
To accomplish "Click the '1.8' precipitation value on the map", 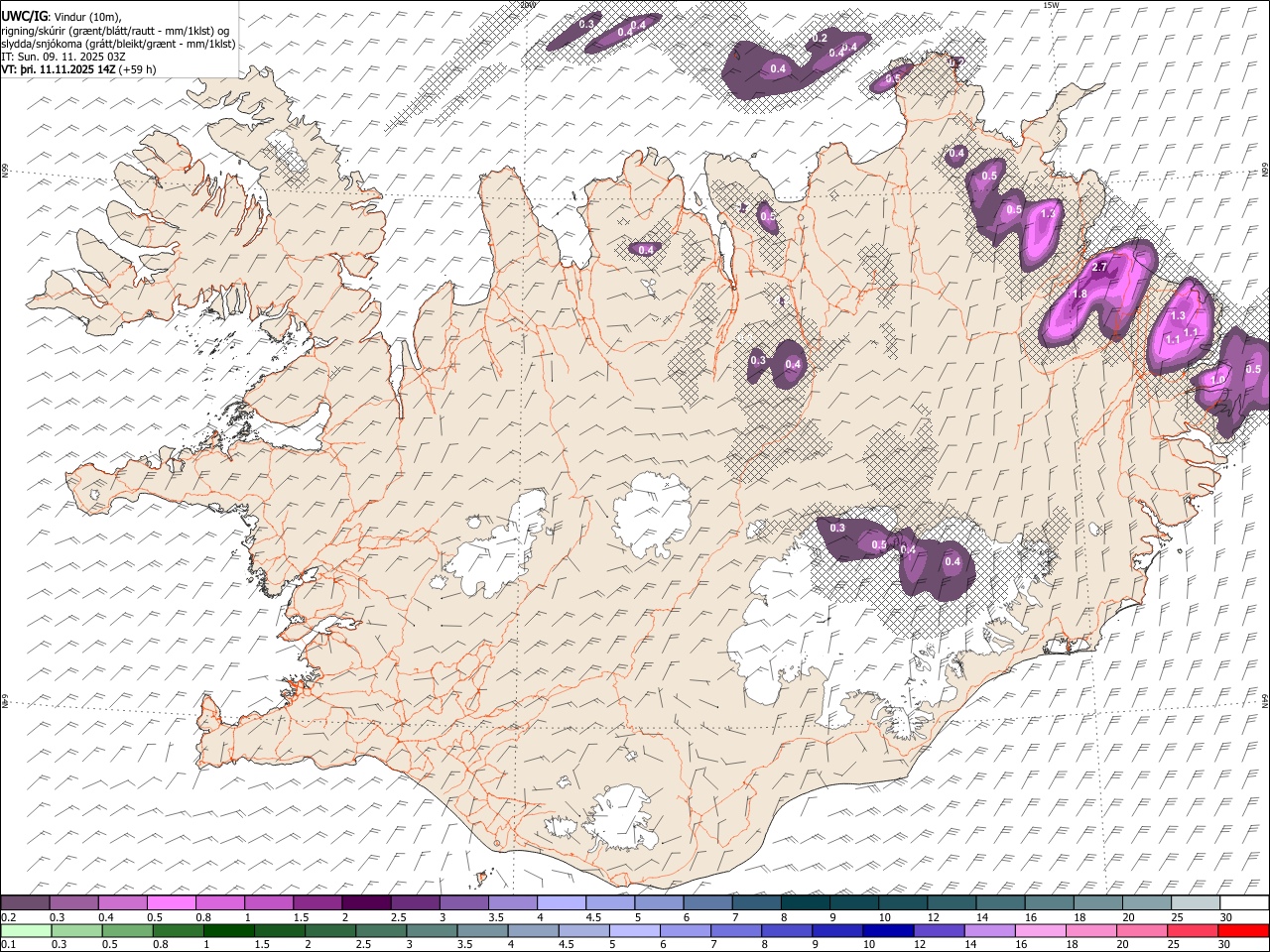I will (1080, 295).
